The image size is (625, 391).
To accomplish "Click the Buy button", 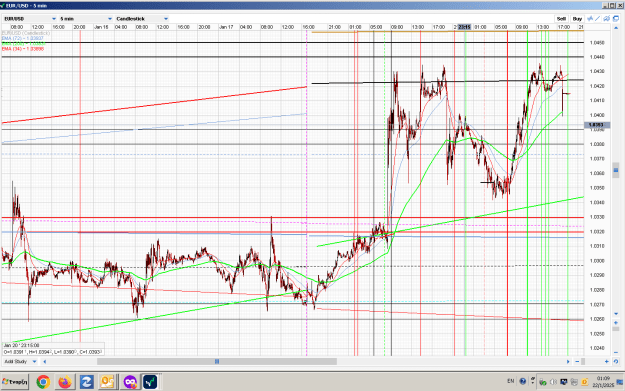I will 577,19.
